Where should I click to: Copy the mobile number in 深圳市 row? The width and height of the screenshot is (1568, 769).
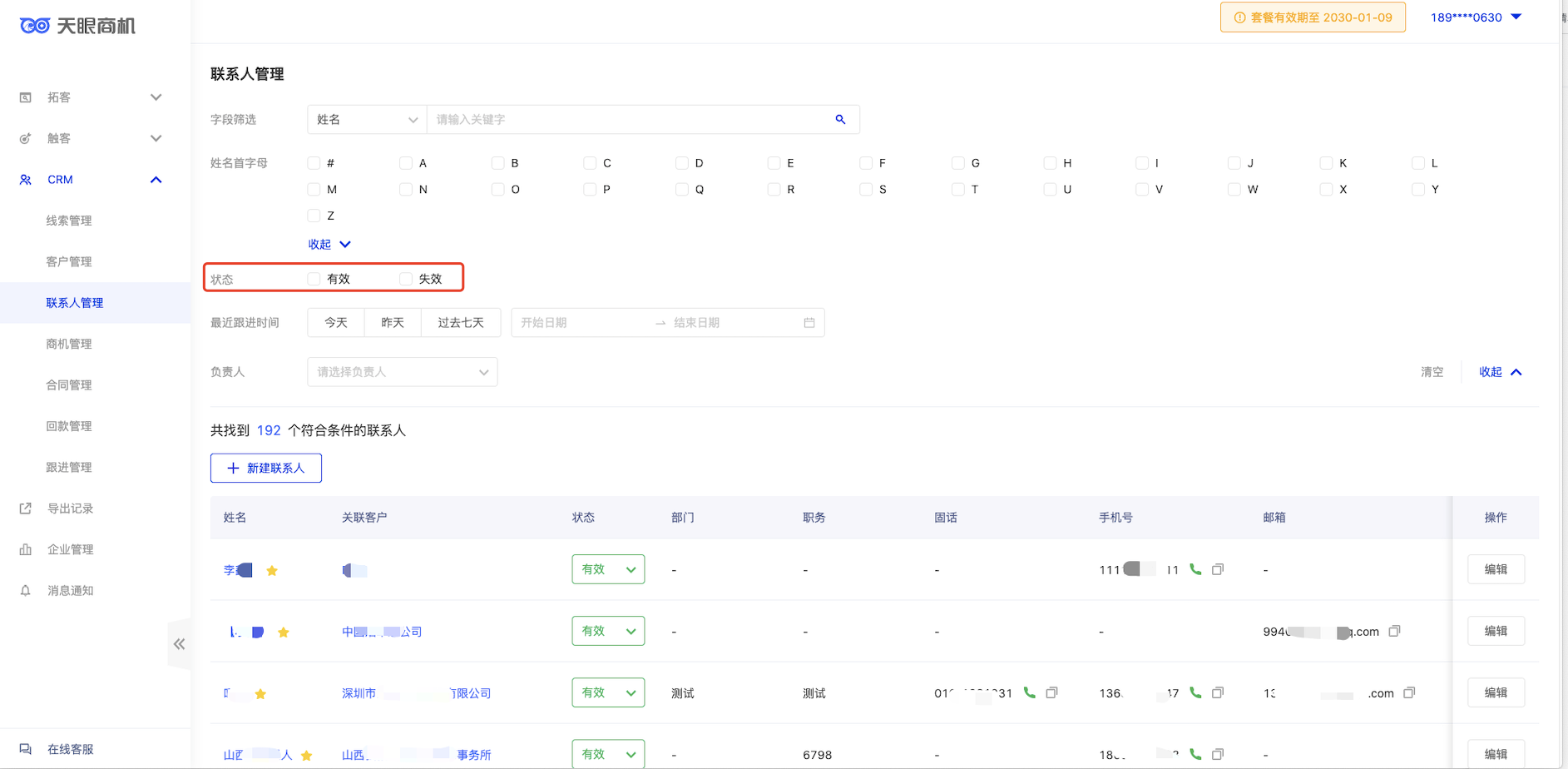(x=1218, y=693)
